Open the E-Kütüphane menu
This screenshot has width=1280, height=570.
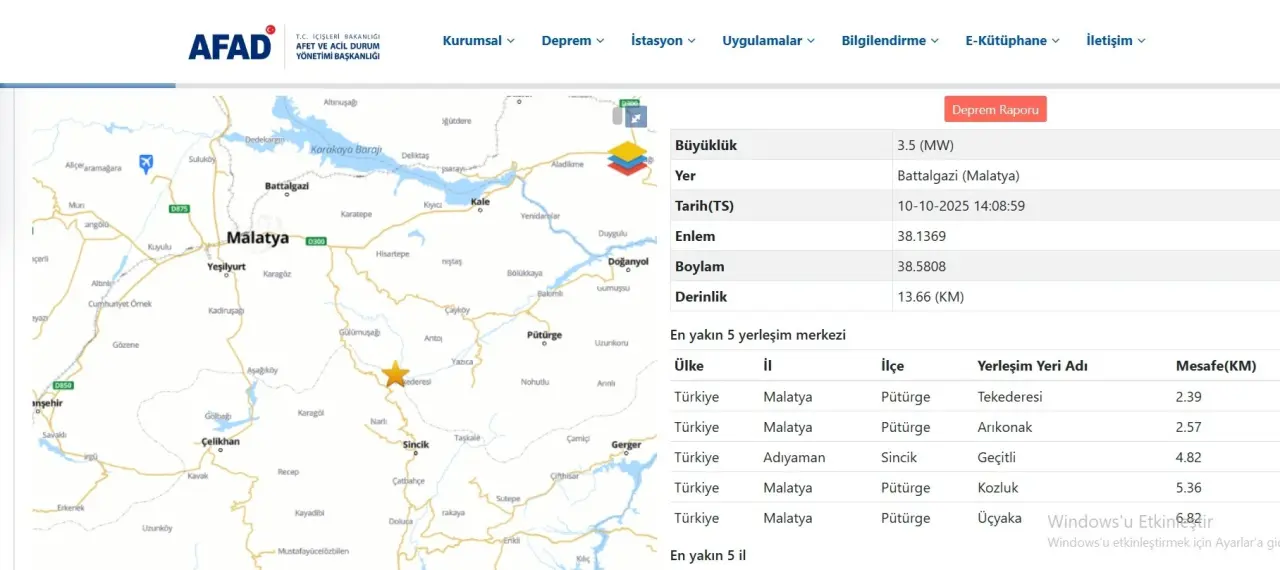pos(1012,41)
